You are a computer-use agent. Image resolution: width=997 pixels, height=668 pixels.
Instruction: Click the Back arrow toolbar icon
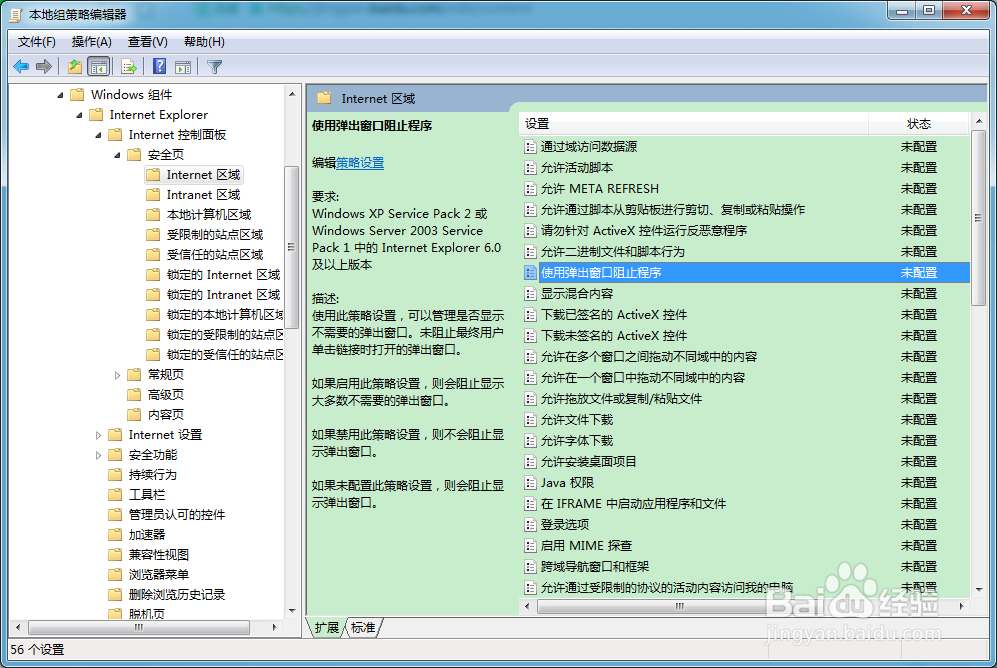click(21, 66)
